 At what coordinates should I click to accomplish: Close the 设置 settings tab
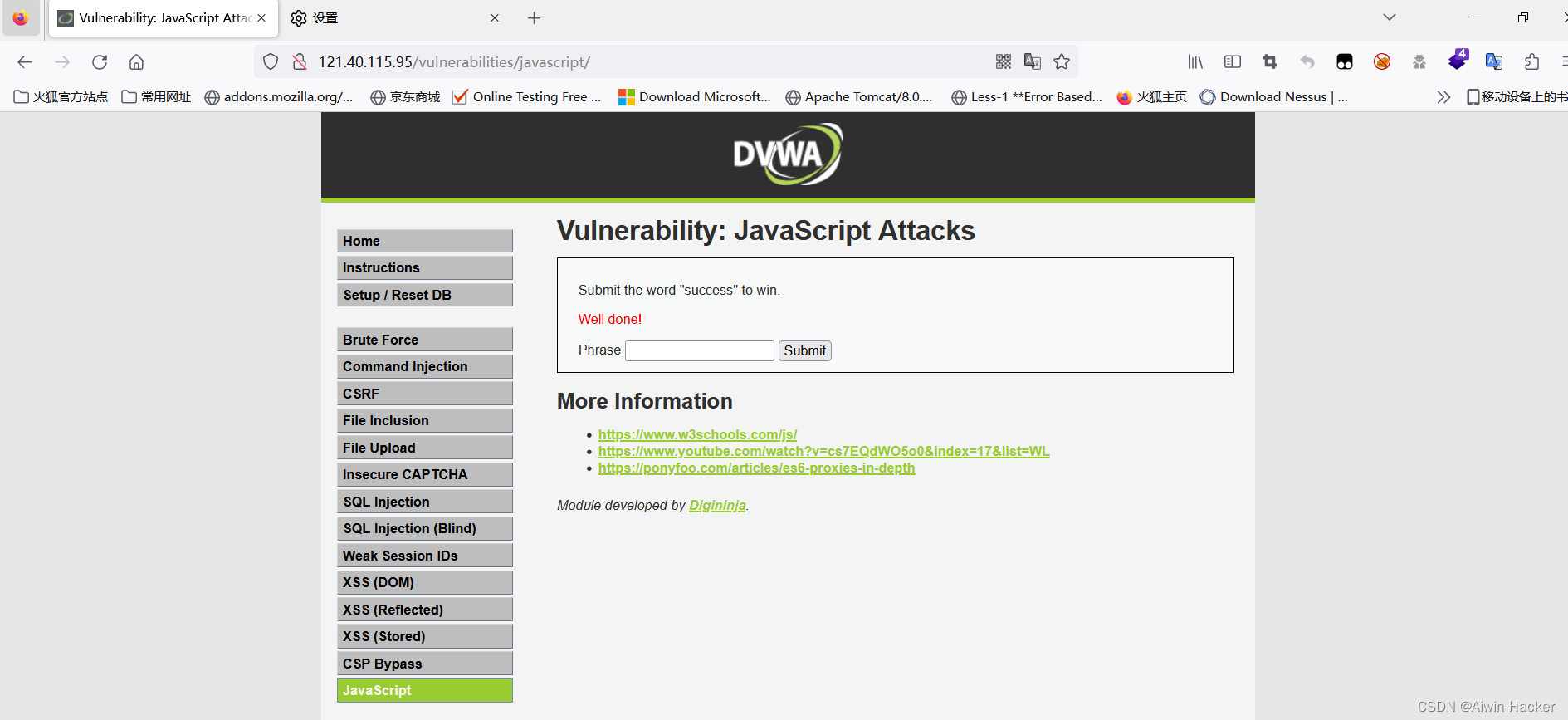[495, 17]
